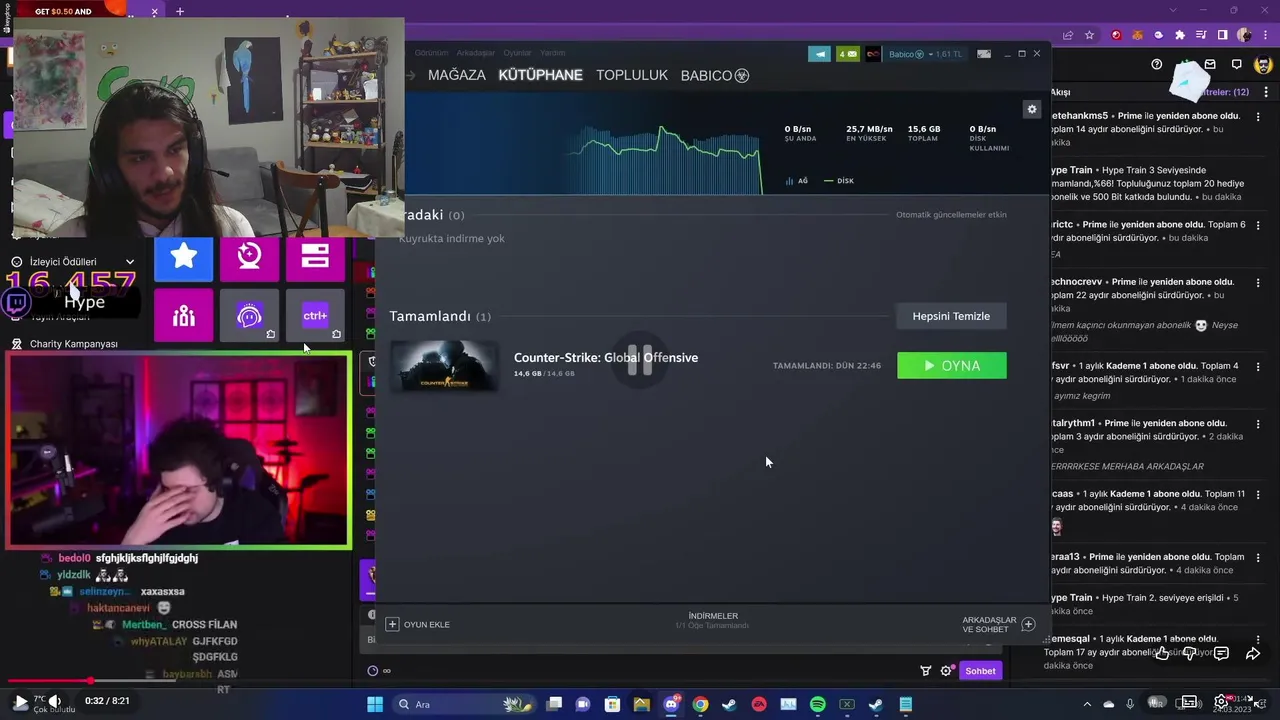Open a new Chrome tab
The image size is (1280, 720).
[180, 11]
